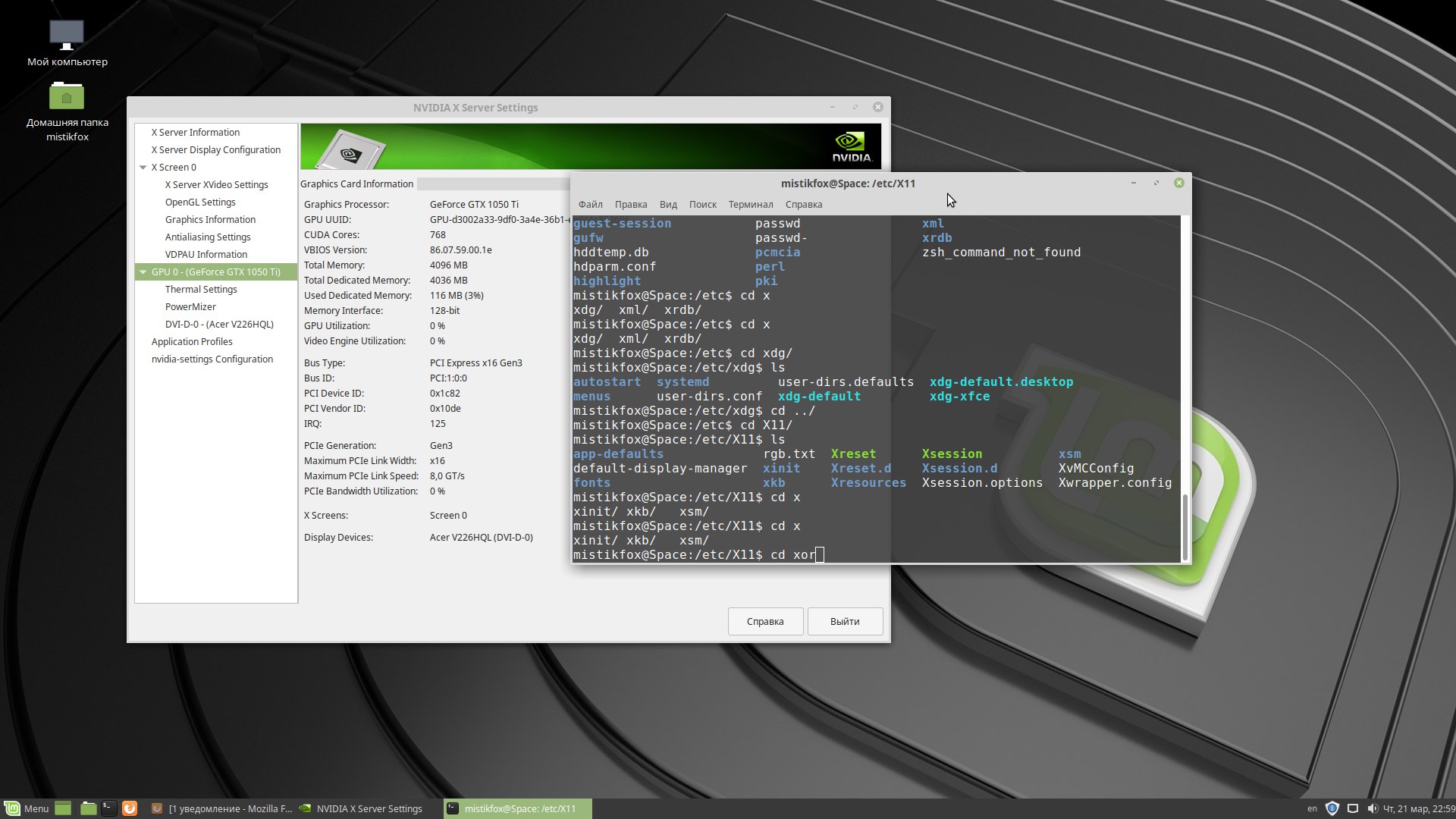Click the PCI Express x16 Gen3 value
This screenshot has height=819, width=1456.
click(x=475, y=362)
